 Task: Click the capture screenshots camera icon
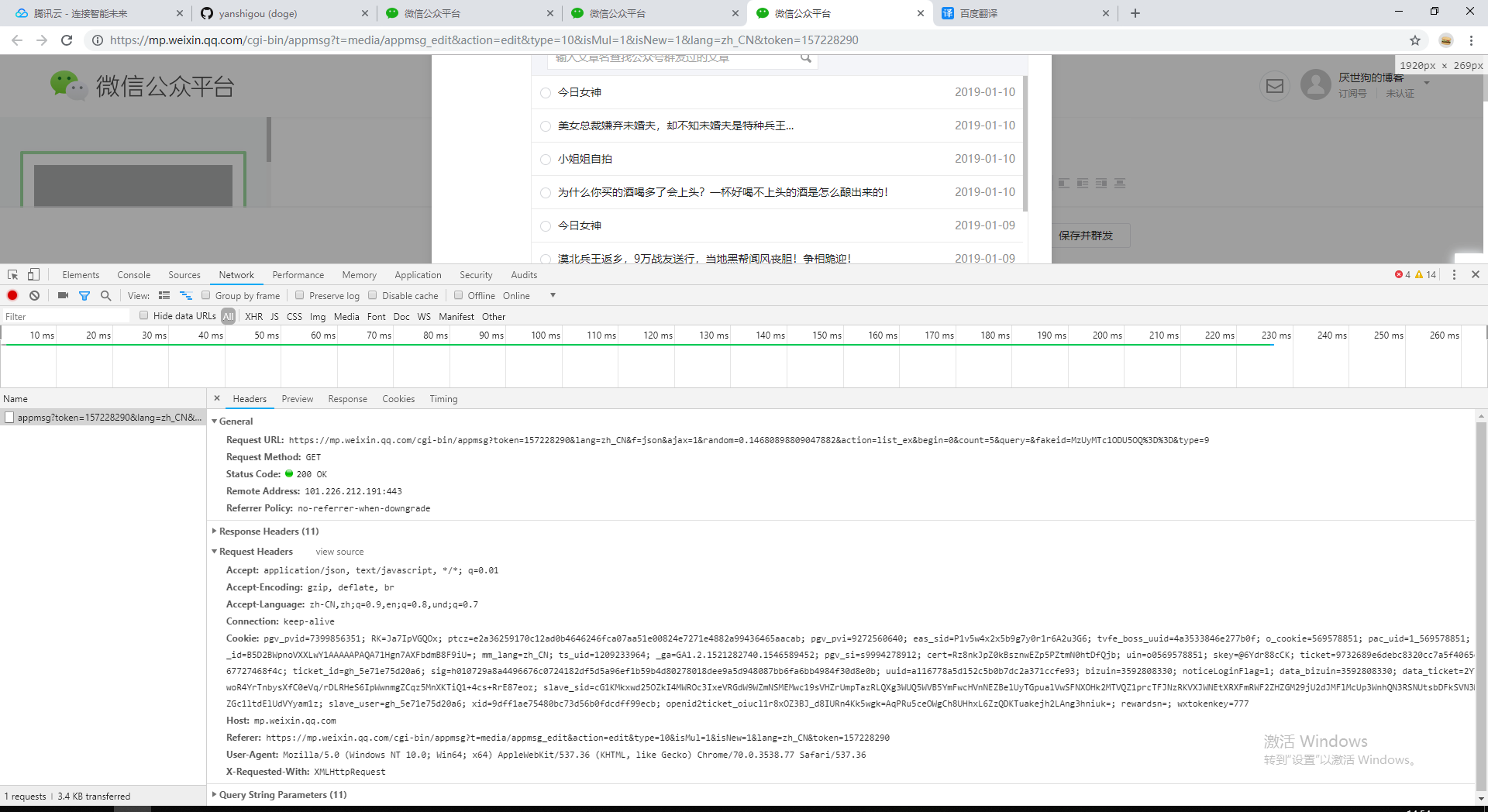click(63, 295)
